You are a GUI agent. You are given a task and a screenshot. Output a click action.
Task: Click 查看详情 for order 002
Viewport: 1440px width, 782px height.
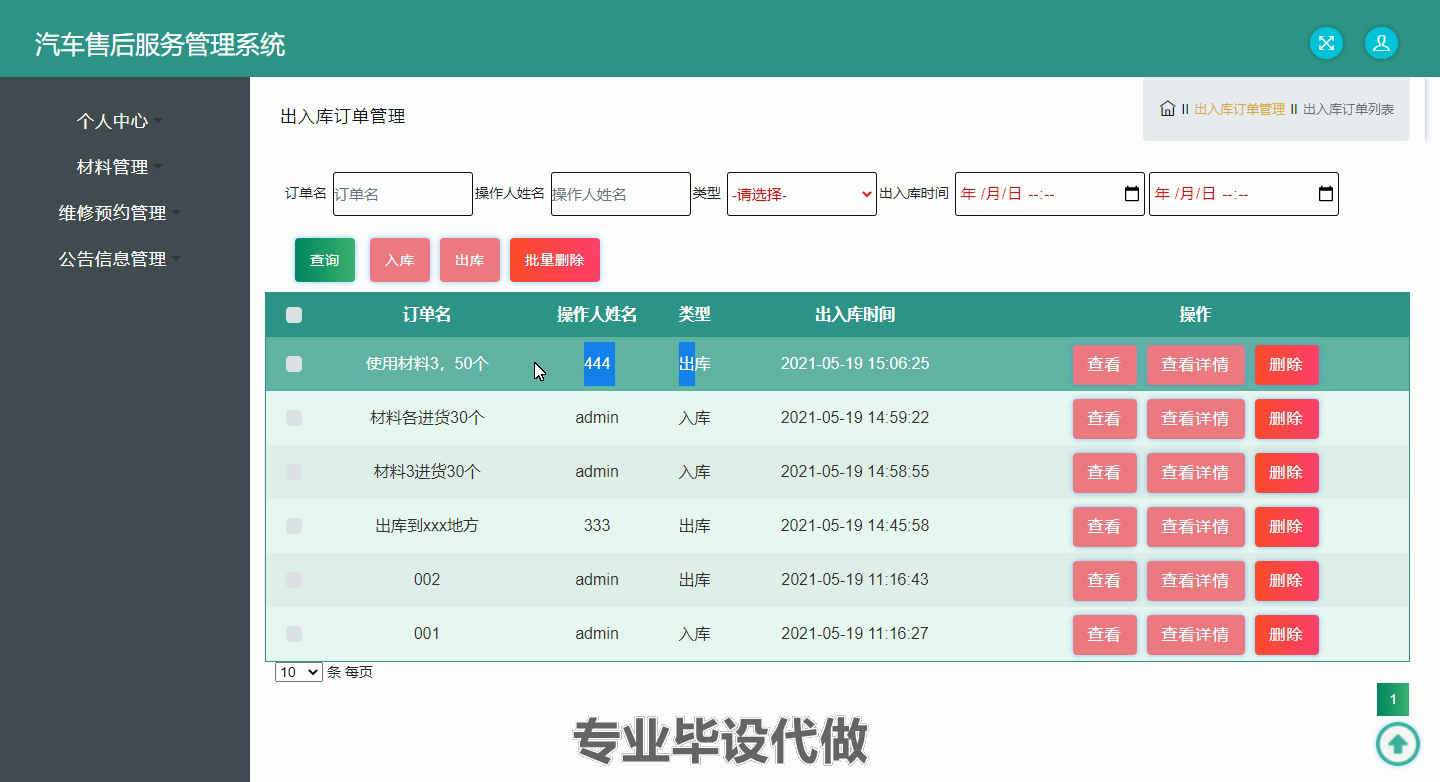pos(1196,581)
